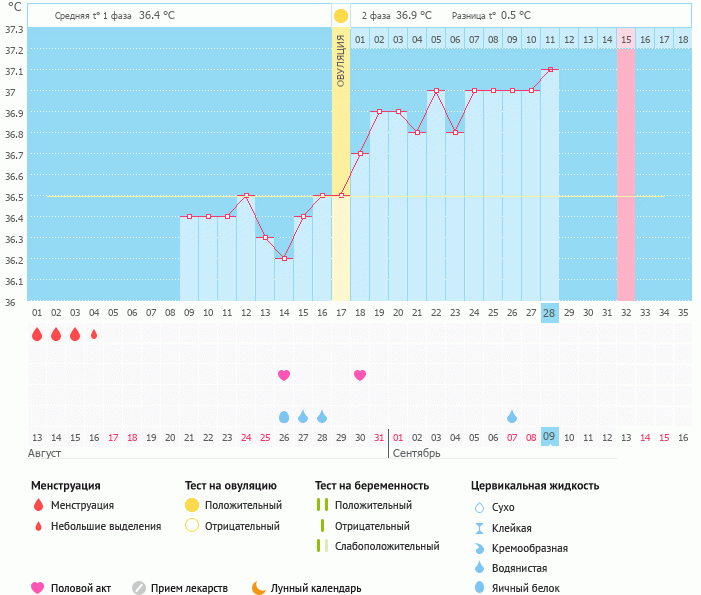Click the small spotting drop on day 04
701x595 pixels.
(94, 334)
